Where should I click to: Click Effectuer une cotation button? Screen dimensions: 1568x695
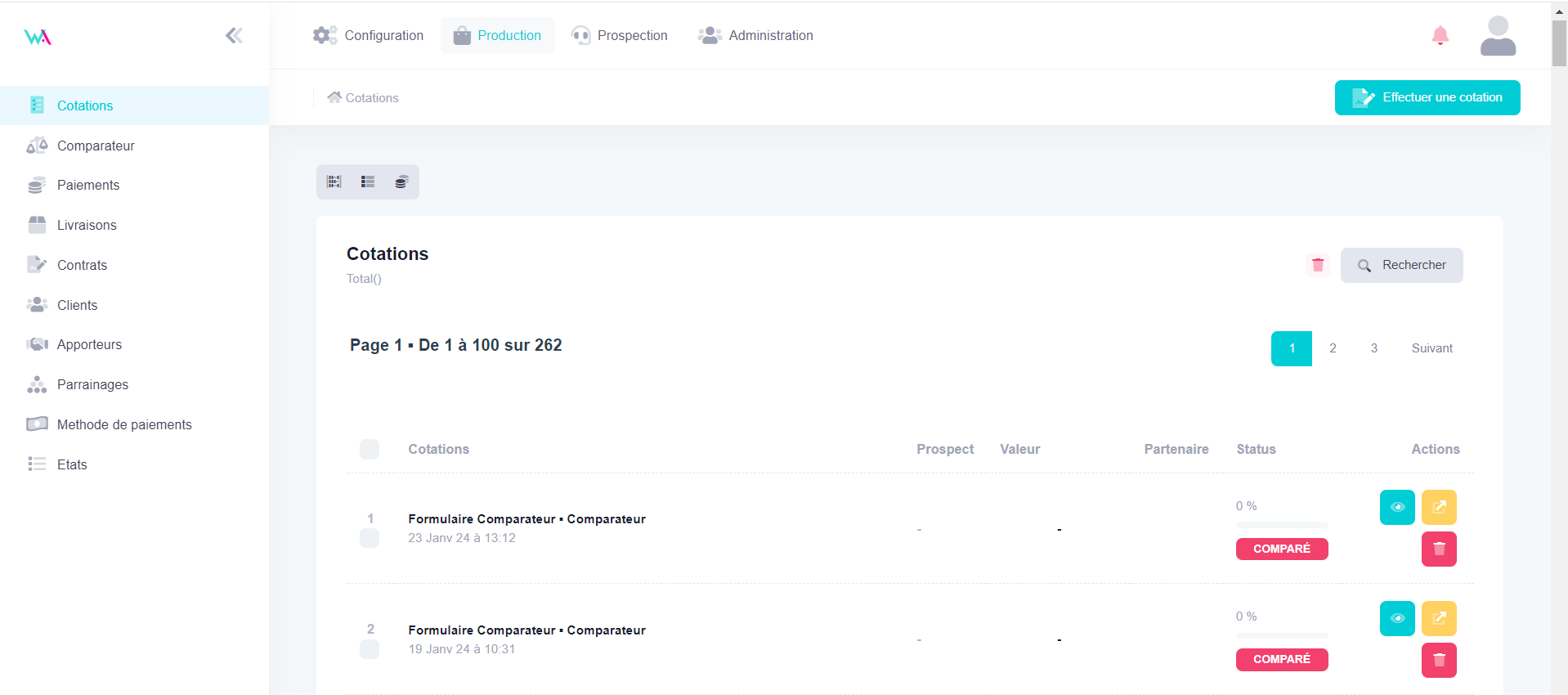click(x=1427, y=97)
